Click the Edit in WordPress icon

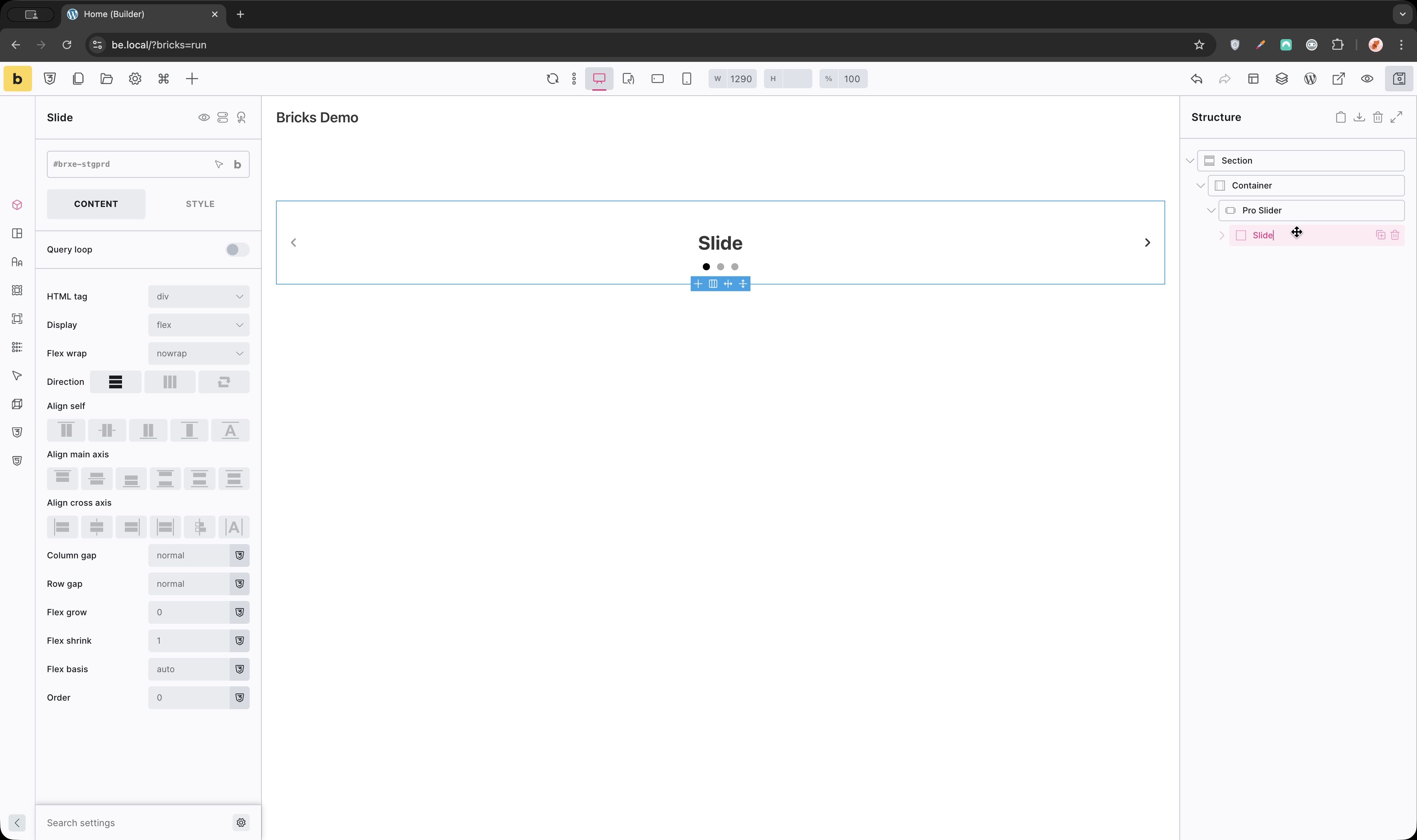click(x=1310, y=79)
